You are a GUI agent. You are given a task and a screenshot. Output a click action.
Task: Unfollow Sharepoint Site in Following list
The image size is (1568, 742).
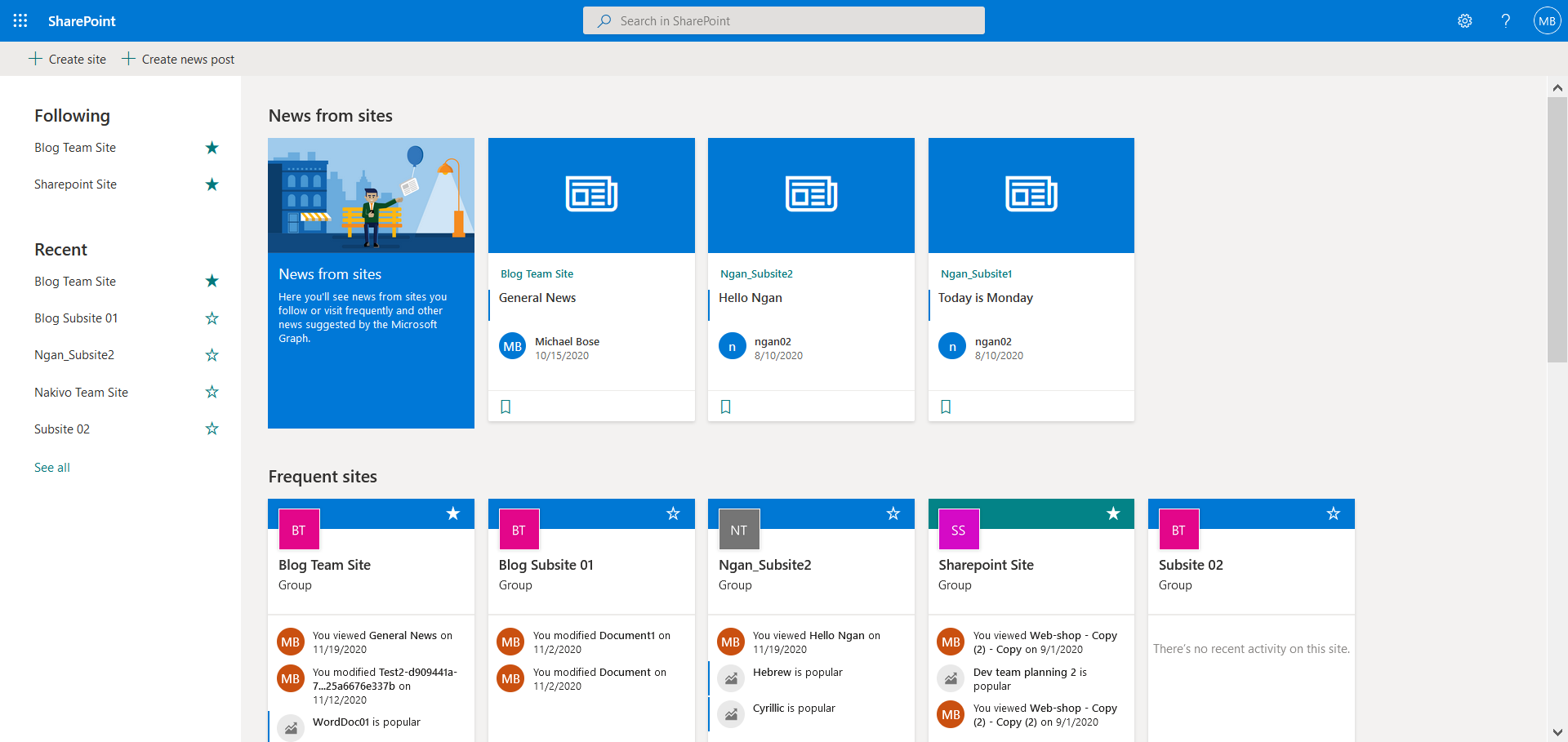click(212, 184)
